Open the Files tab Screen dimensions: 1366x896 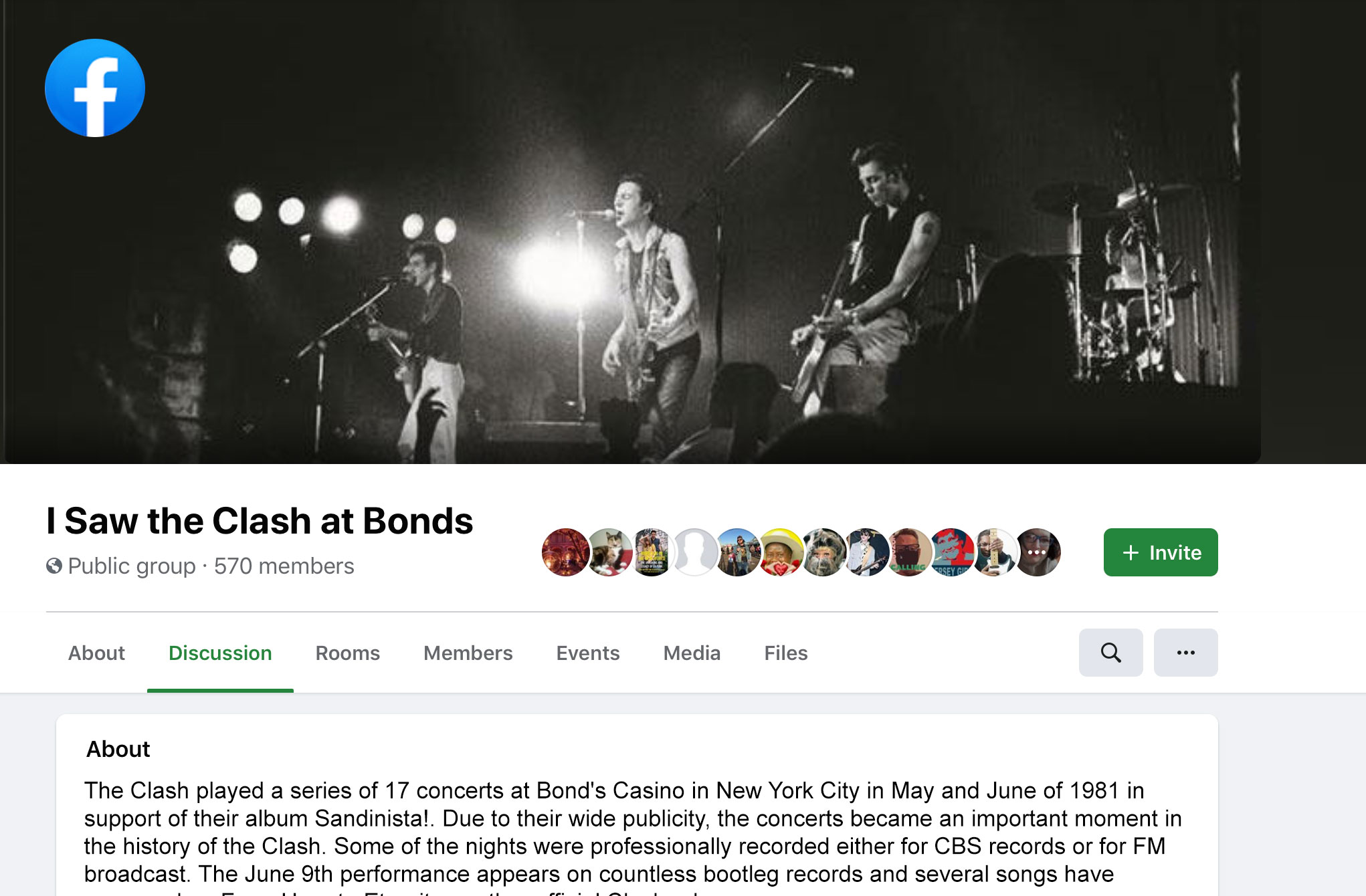point(786,653)
